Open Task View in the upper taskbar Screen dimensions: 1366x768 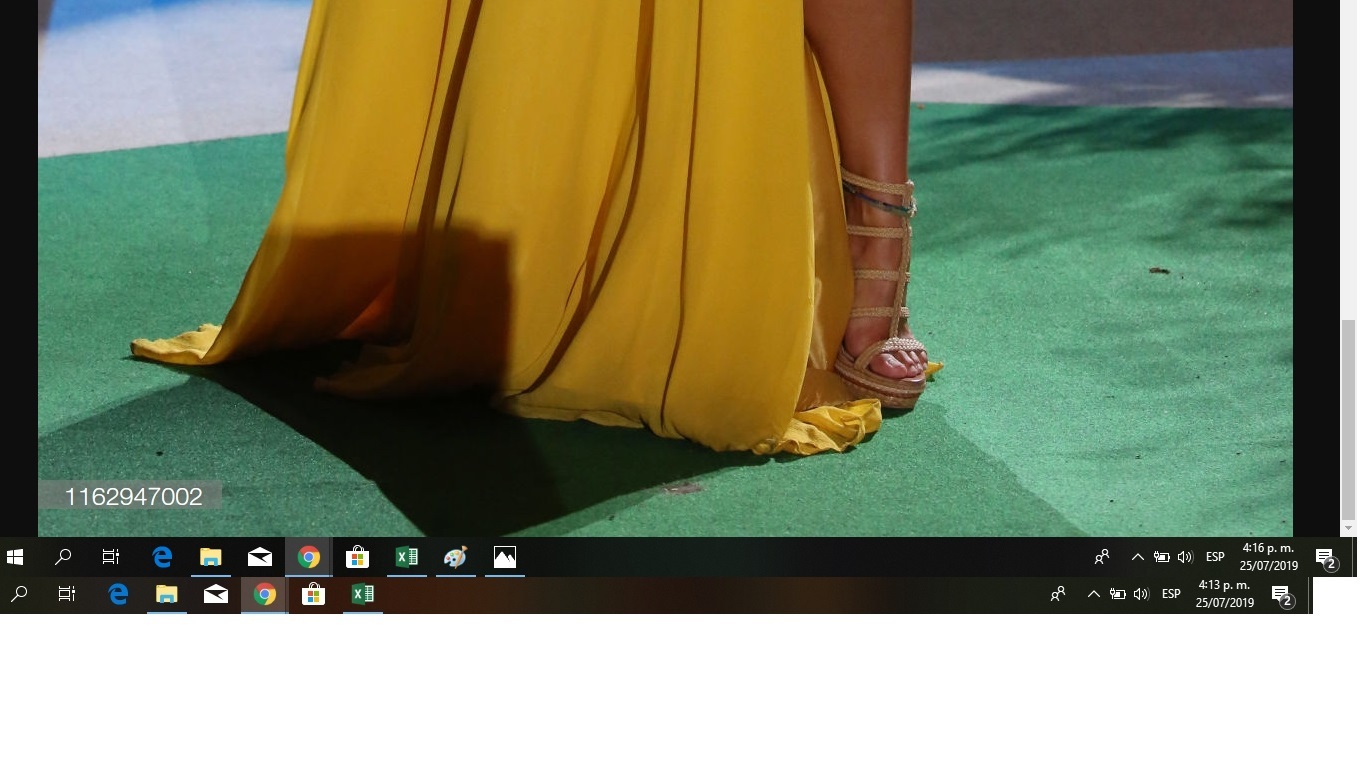click(x=111, y=557)
